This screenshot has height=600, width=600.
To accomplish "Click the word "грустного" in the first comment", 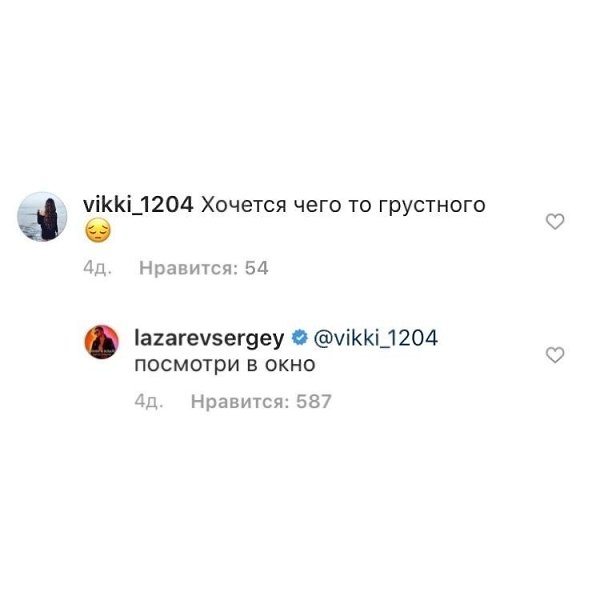I will click(x=432, y=207).
